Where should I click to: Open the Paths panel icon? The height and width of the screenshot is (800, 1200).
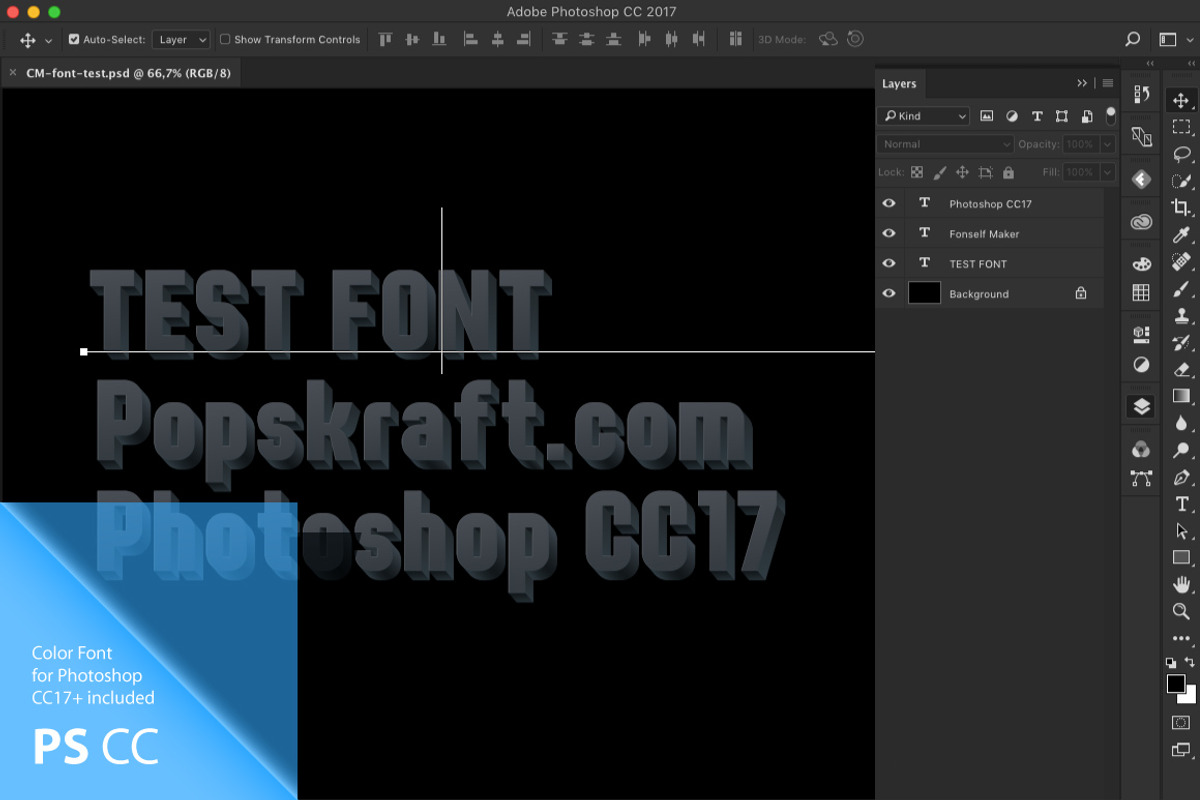coord(1141,479)
